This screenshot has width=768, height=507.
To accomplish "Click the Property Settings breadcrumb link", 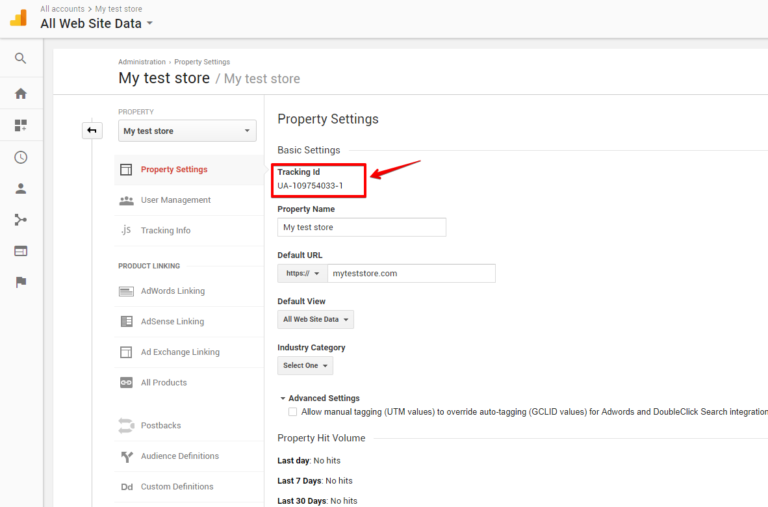I will 202,62.
